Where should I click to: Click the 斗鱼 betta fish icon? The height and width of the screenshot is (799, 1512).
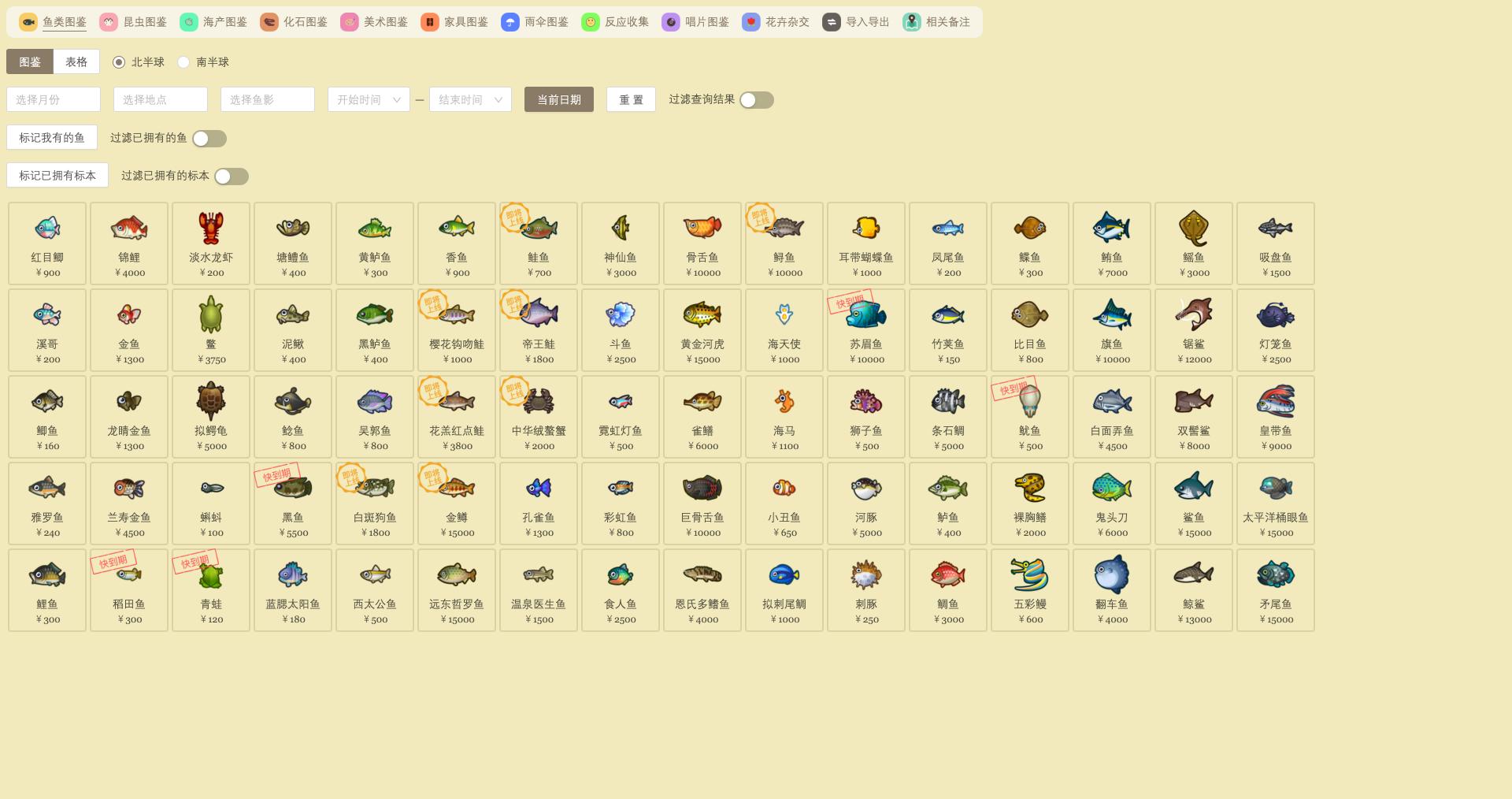coord(621,314)
